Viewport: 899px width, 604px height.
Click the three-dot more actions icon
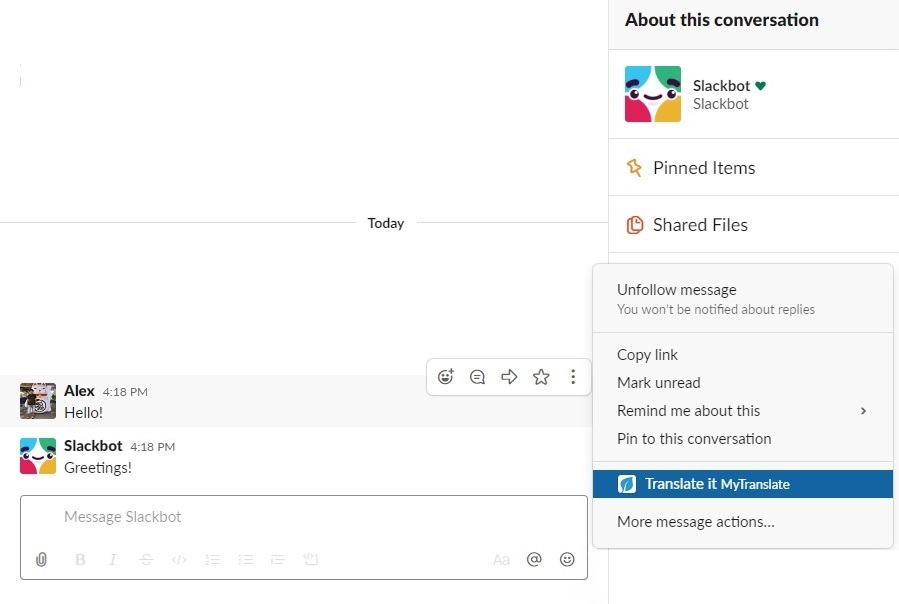[573, 377]
